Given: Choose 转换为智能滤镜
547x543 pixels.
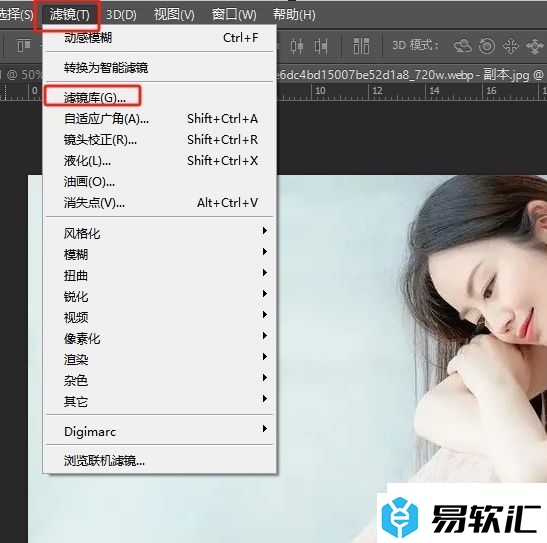Looking at the screenshot, I should pyautogui.click(x=160, y=68).
